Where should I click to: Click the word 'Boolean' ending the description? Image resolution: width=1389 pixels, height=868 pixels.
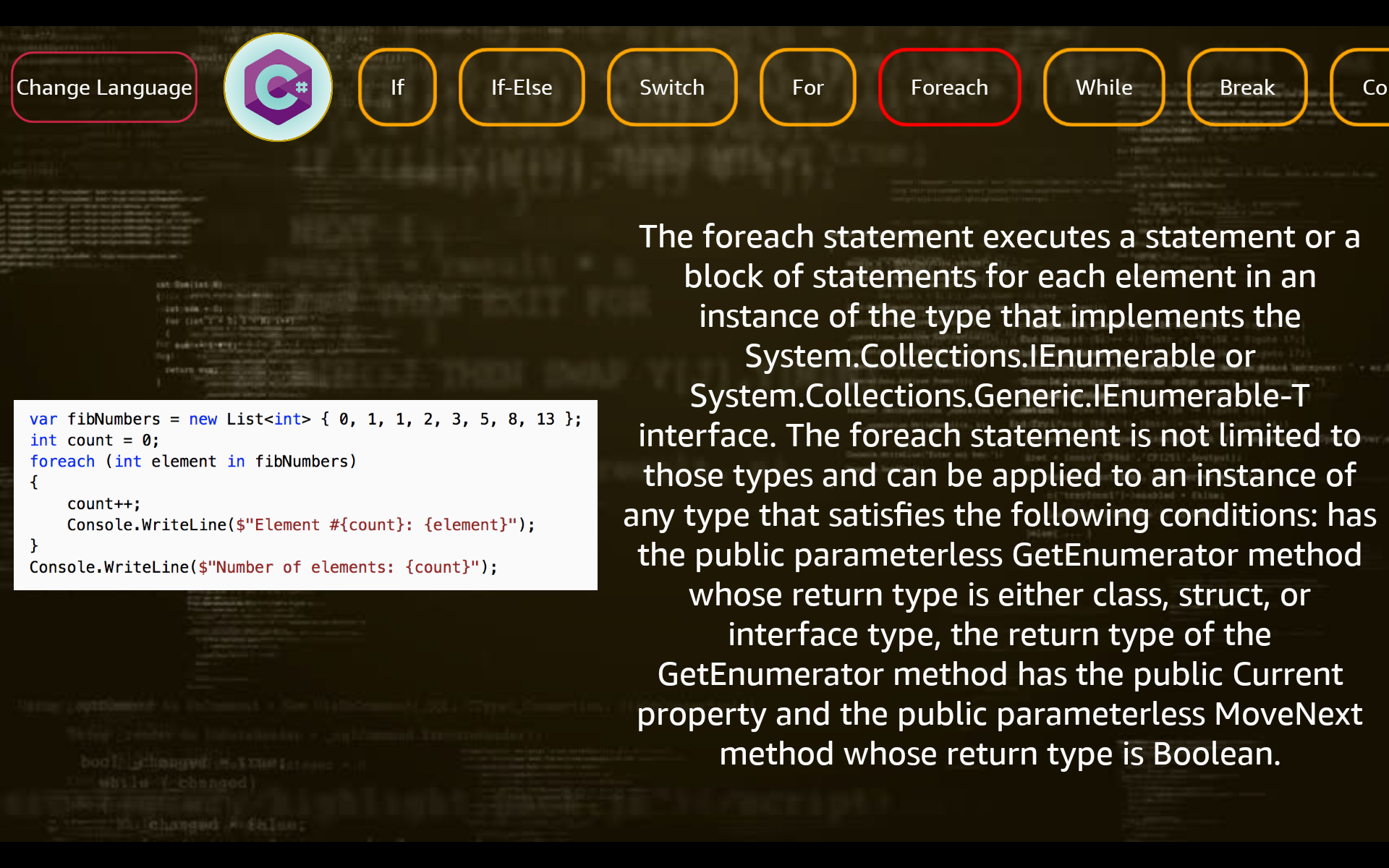click(1212, 754)
